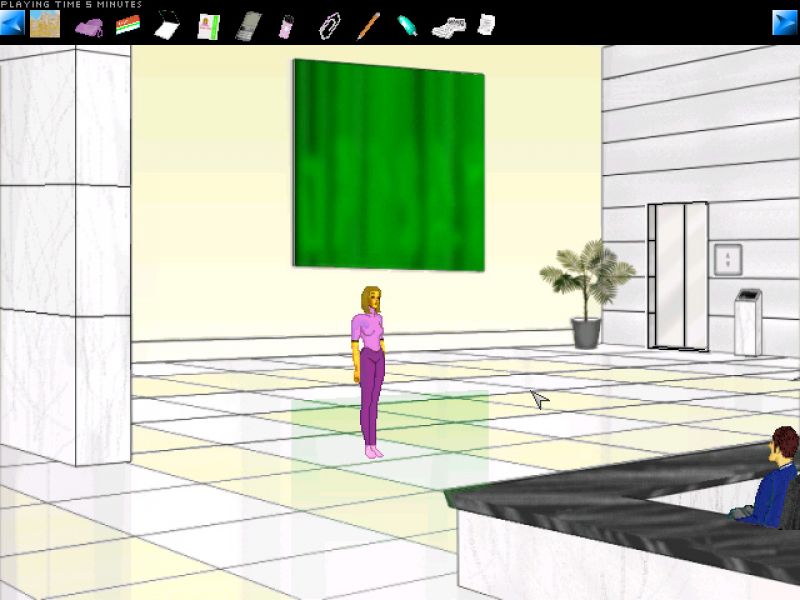The width and height of the screenshot is (800, 600).
Task: Choose the gray mobile phone item
Action: point(247,26)
